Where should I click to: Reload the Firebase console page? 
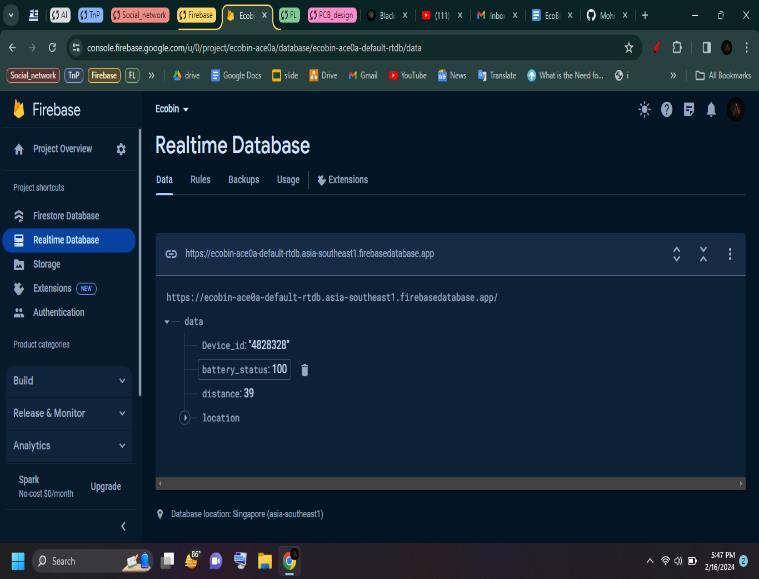52,47
